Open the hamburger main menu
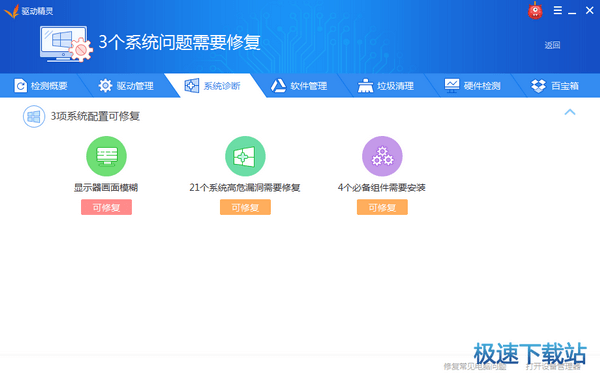Screen dimensions: 600x378 click(558, 10)
